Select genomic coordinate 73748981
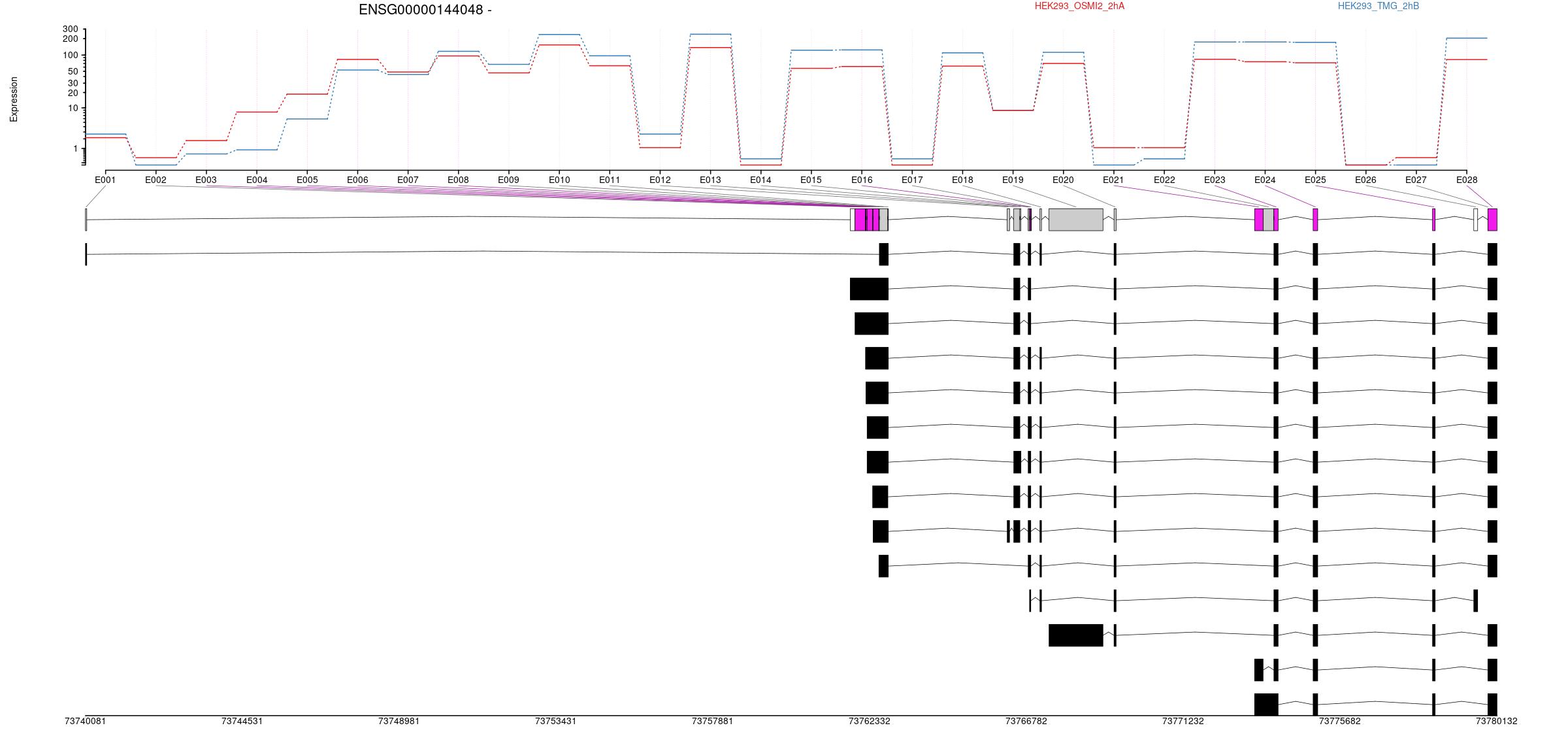Image resolution: width=1568 pixels, height=732 pixels. 399,722
